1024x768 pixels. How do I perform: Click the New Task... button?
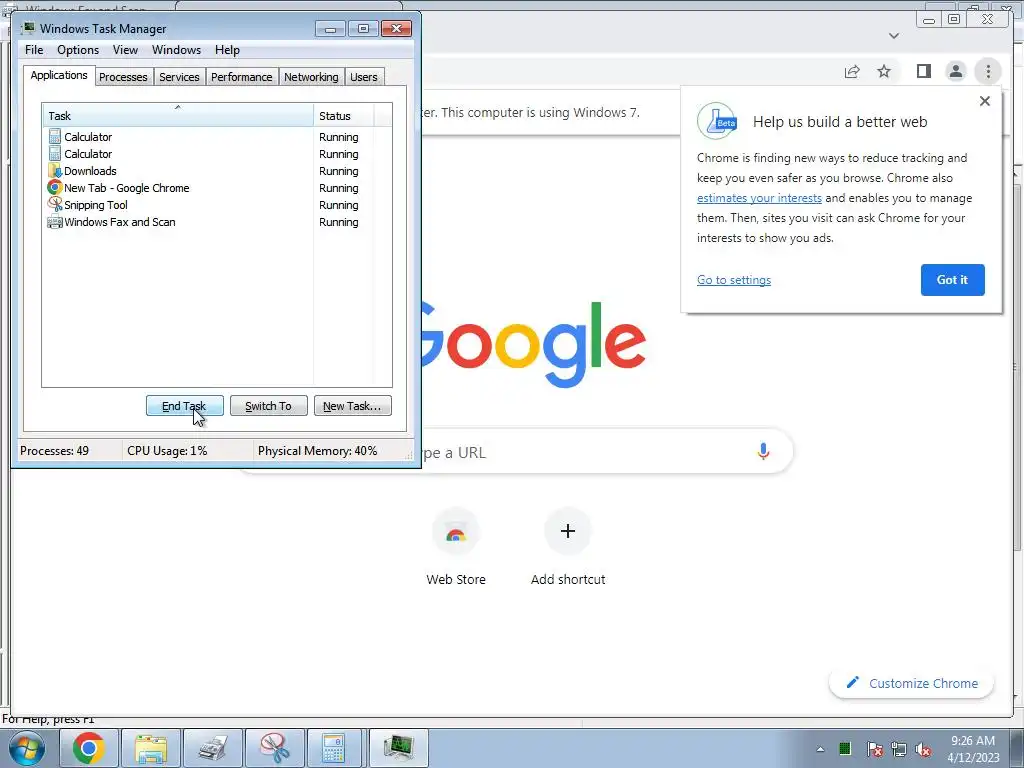point(353,406)
